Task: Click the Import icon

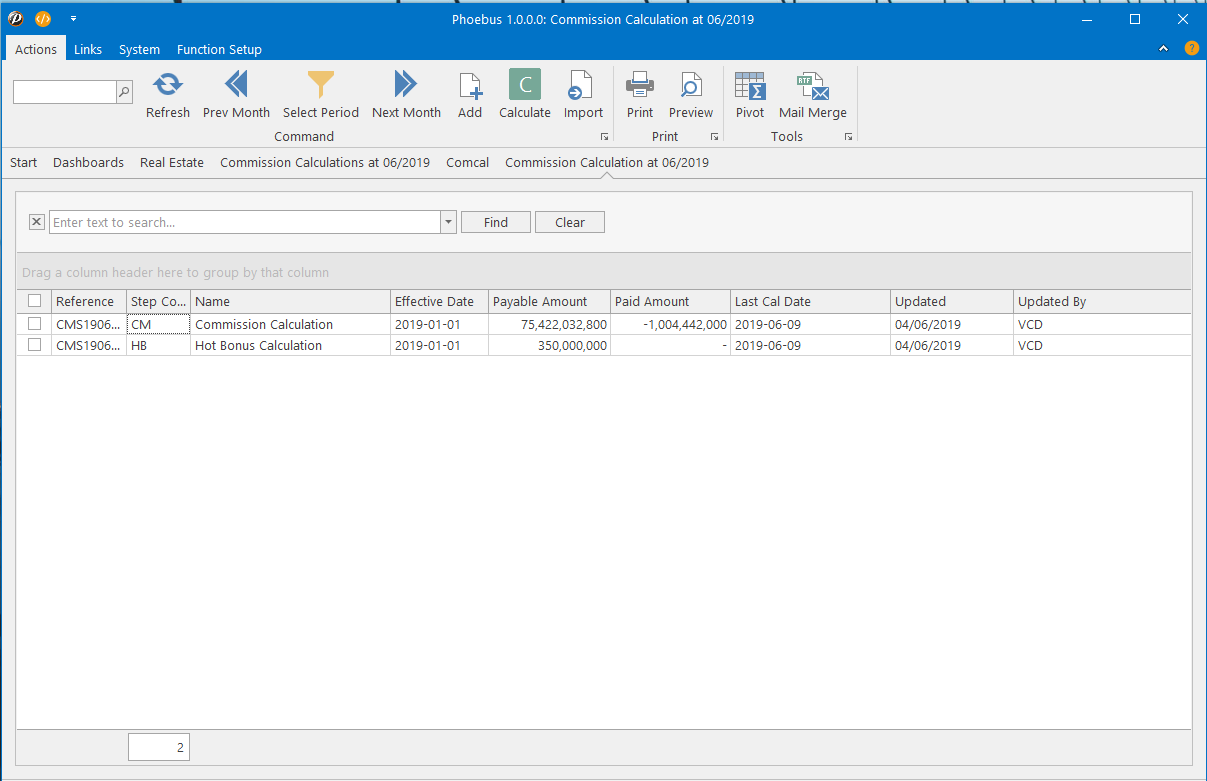Action: click(x=583, y=85)
